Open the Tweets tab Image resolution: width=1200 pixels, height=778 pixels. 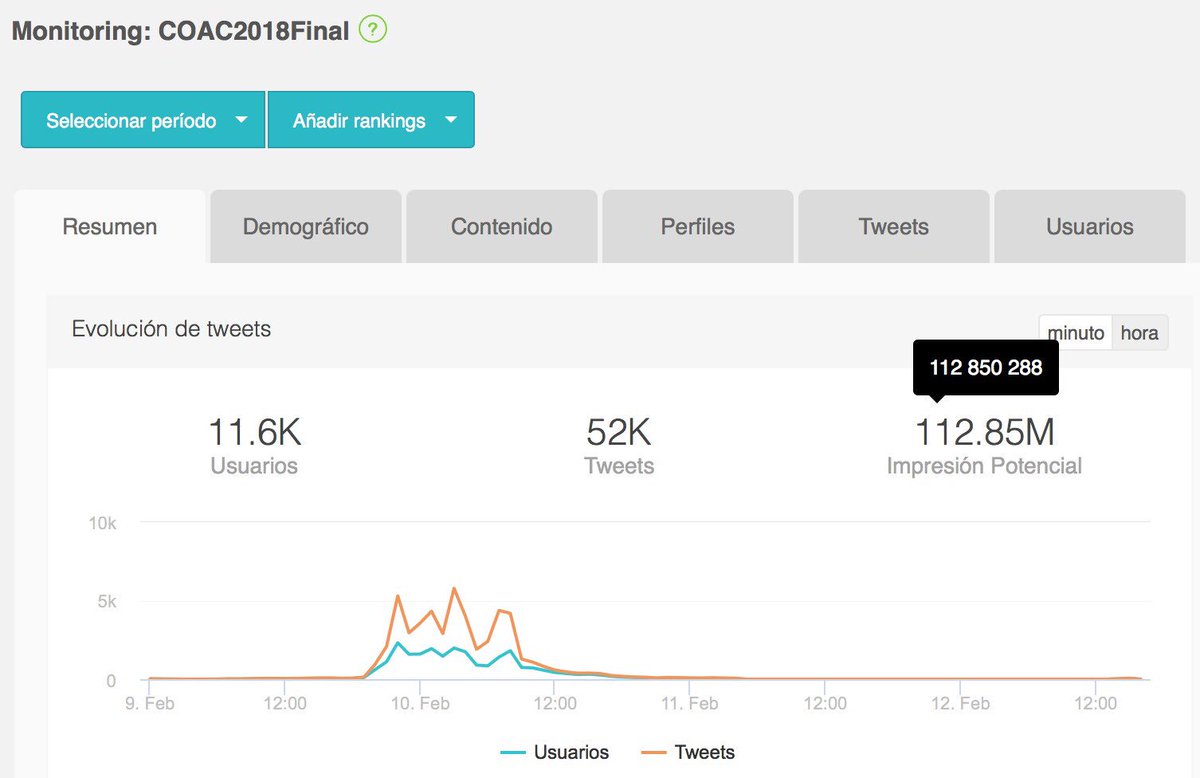coord(894,227)
